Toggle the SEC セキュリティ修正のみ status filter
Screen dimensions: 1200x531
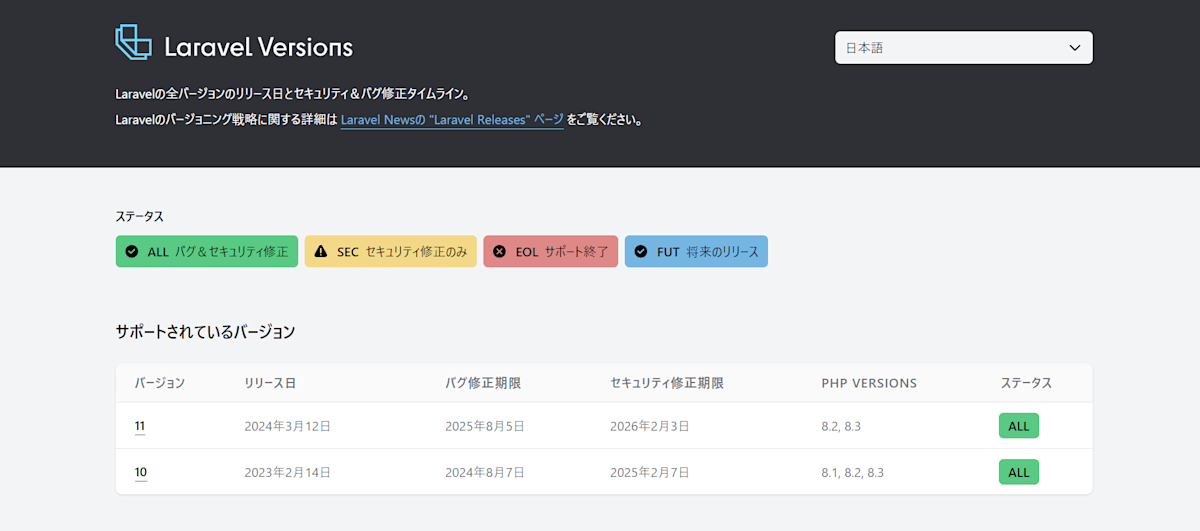[x=391, y=252]
